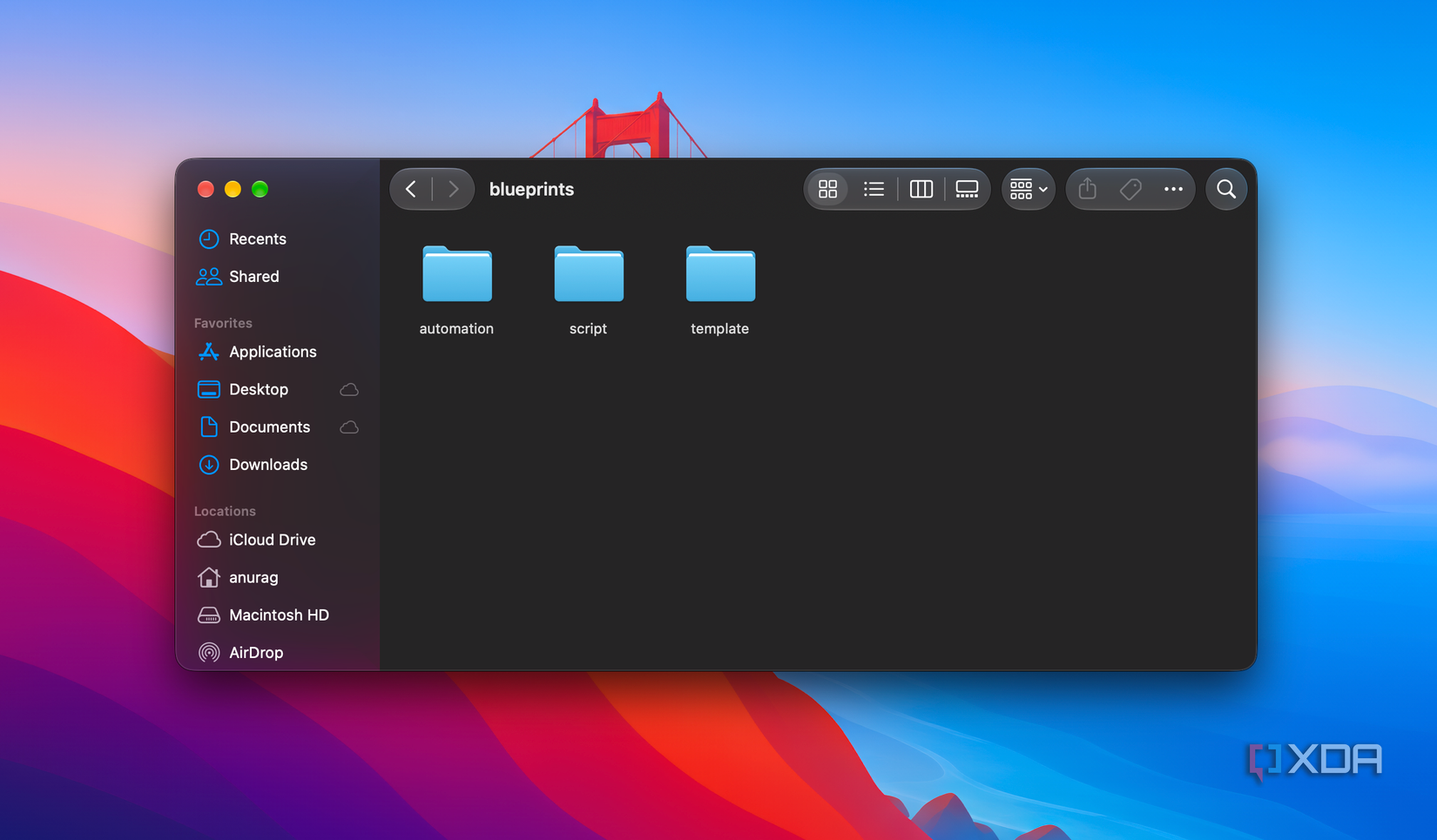Click the Tags icon in toolbar

tap(1130, 189)
